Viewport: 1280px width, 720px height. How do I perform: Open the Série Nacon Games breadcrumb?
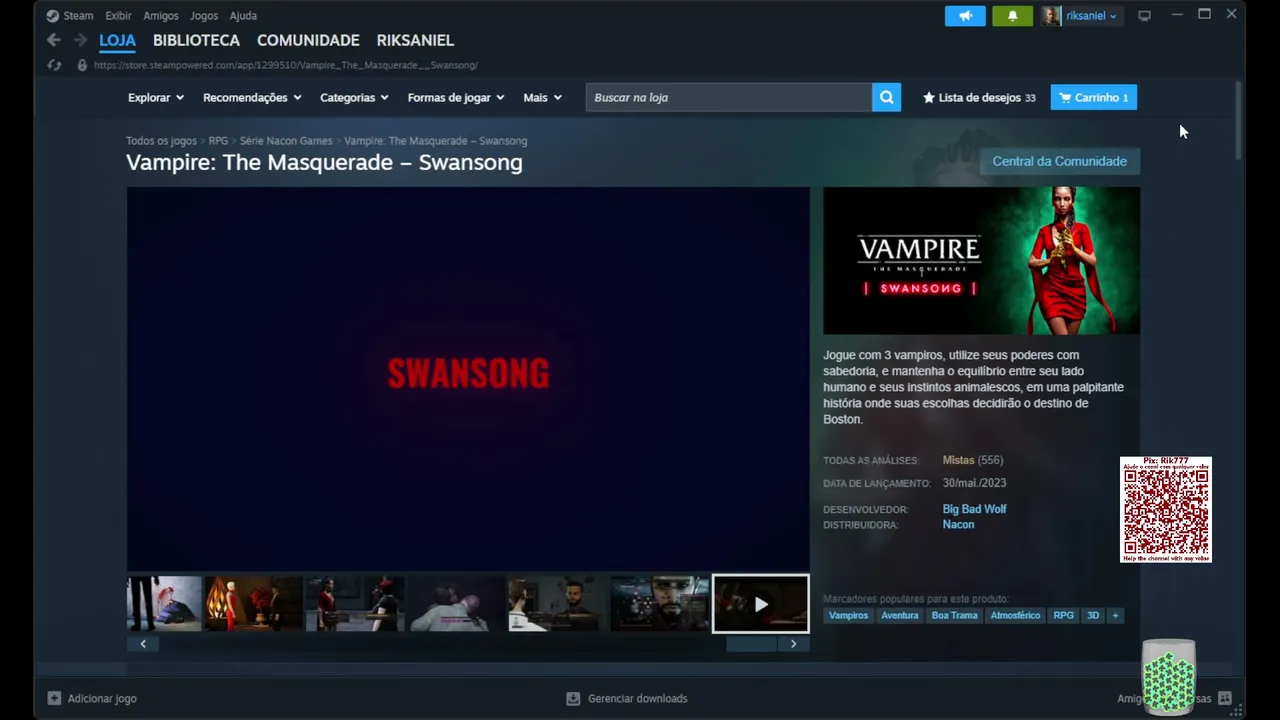click(286, 141)
